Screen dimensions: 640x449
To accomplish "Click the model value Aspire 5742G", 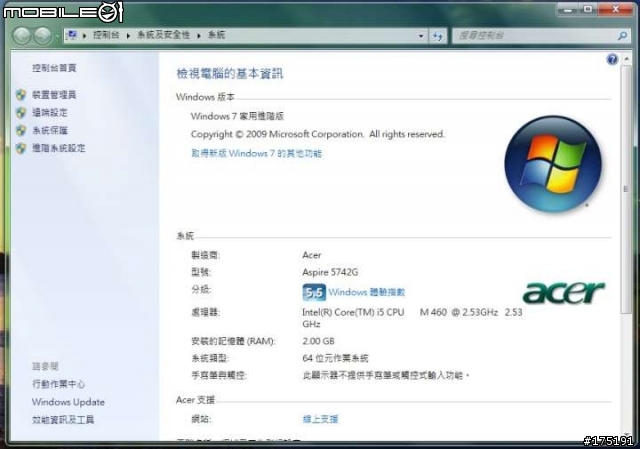I will click(330, 272).
